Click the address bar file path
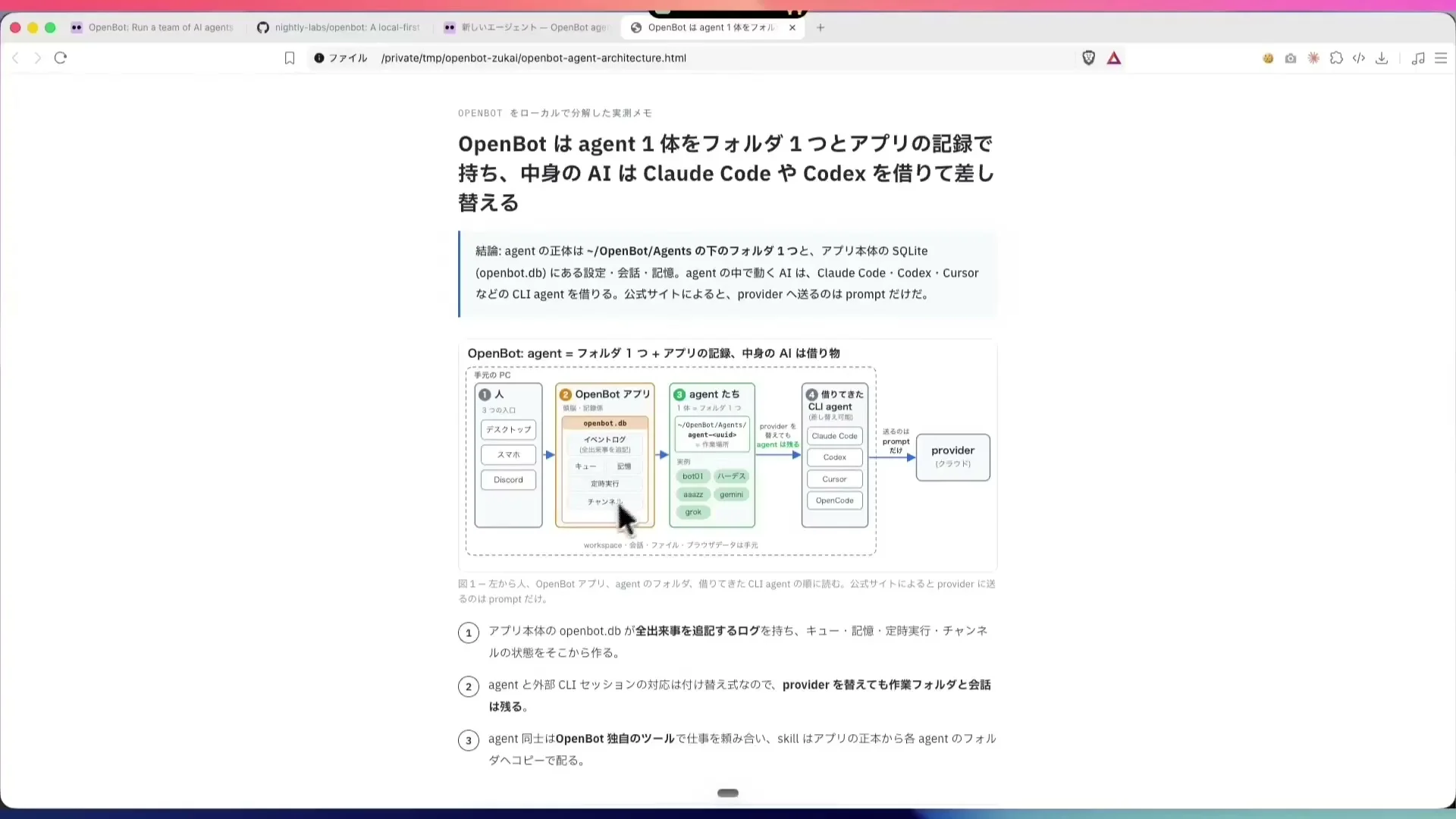Image resolution: width=1456 pixels, height=819 pixels. pos(534,58)
